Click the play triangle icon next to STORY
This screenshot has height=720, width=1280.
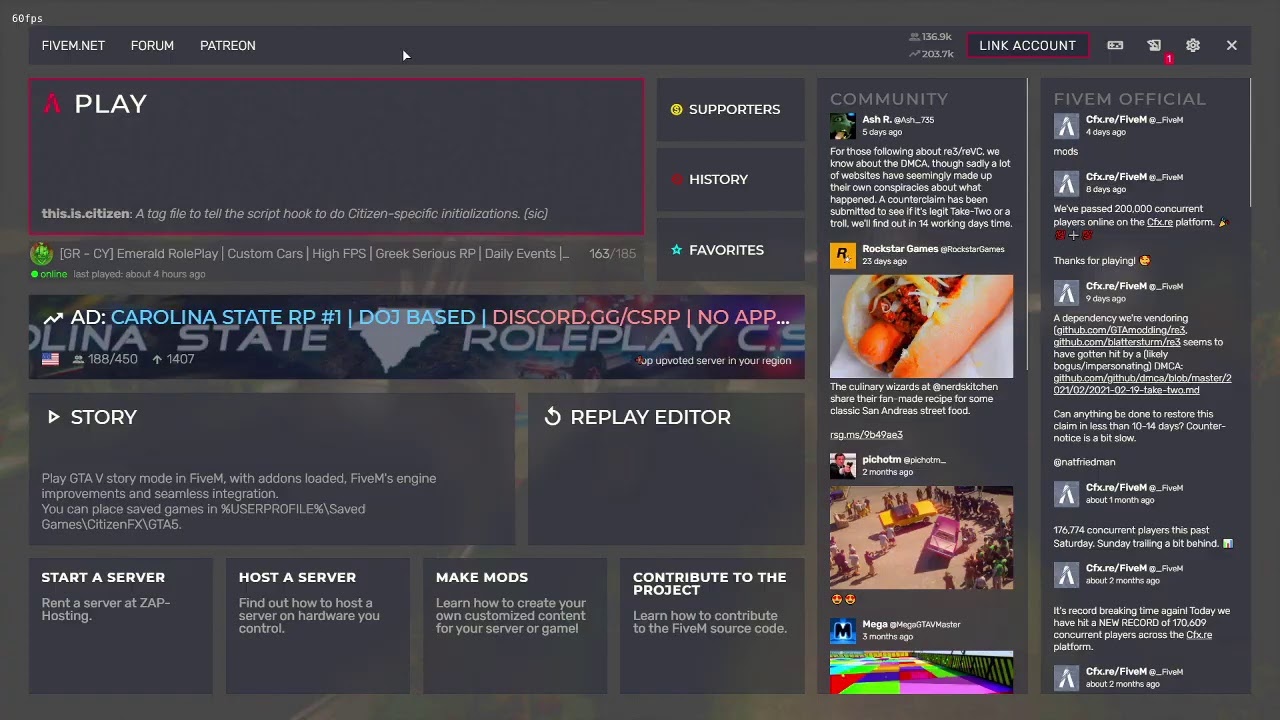(53, 417)
